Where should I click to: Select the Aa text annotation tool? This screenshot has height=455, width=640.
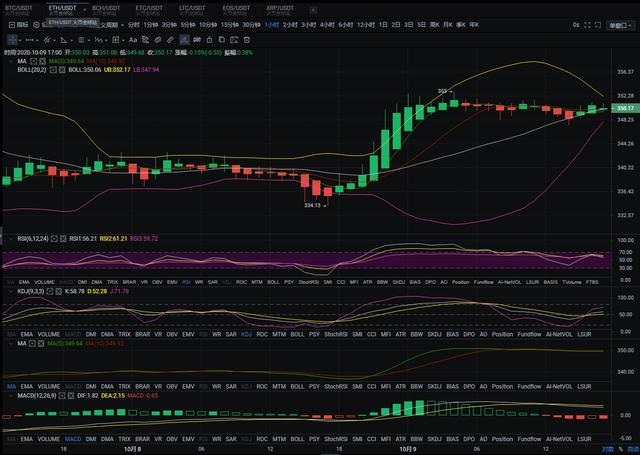tap(133, 40)
